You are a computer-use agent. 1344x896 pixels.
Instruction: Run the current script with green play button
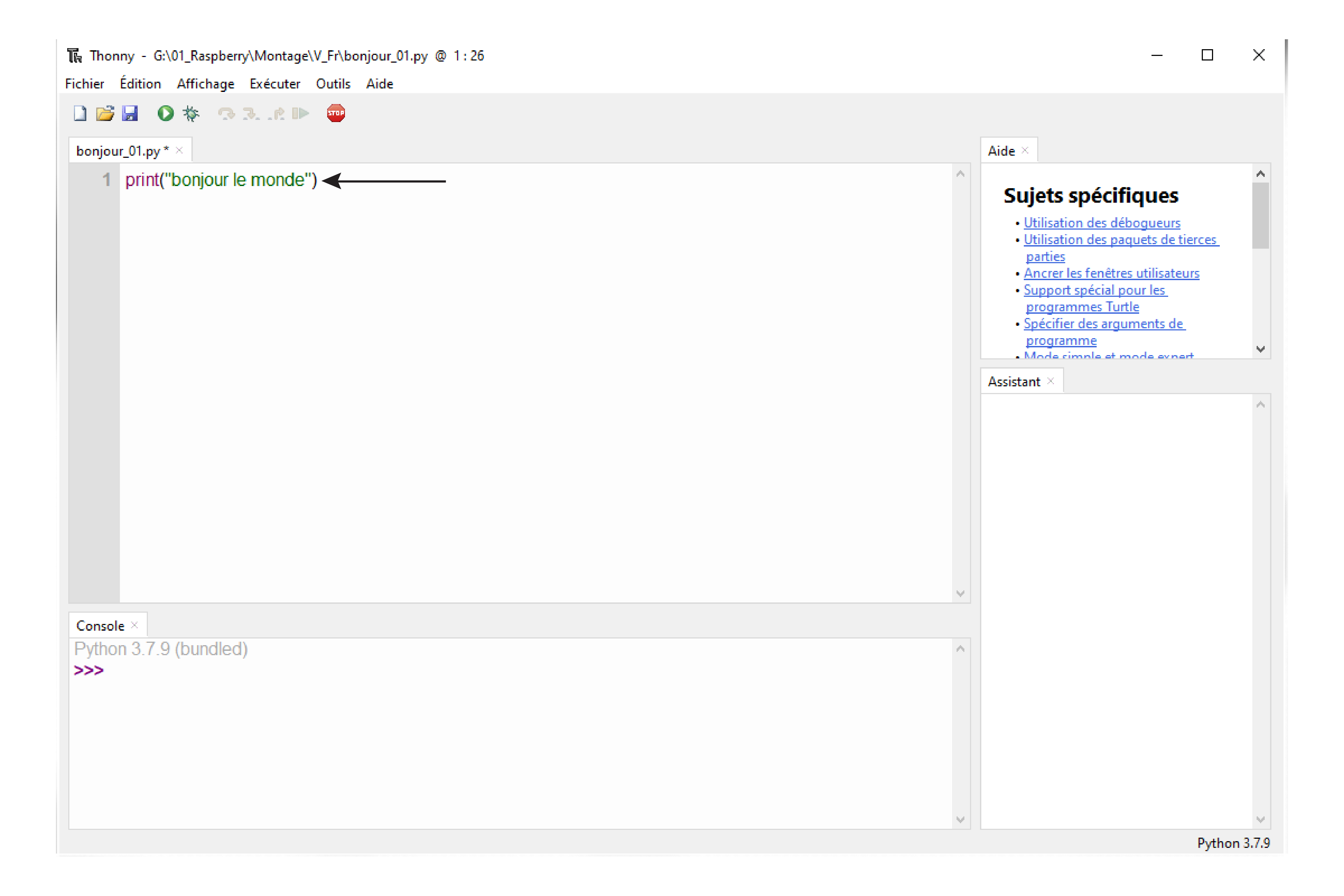pos(166,113)
